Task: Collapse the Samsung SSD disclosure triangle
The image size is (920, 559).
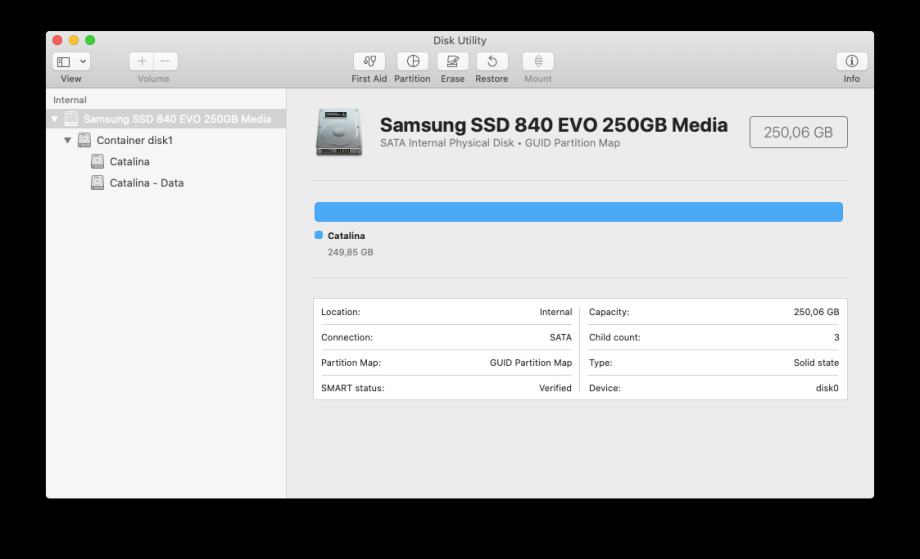Action: click(55, 119)
